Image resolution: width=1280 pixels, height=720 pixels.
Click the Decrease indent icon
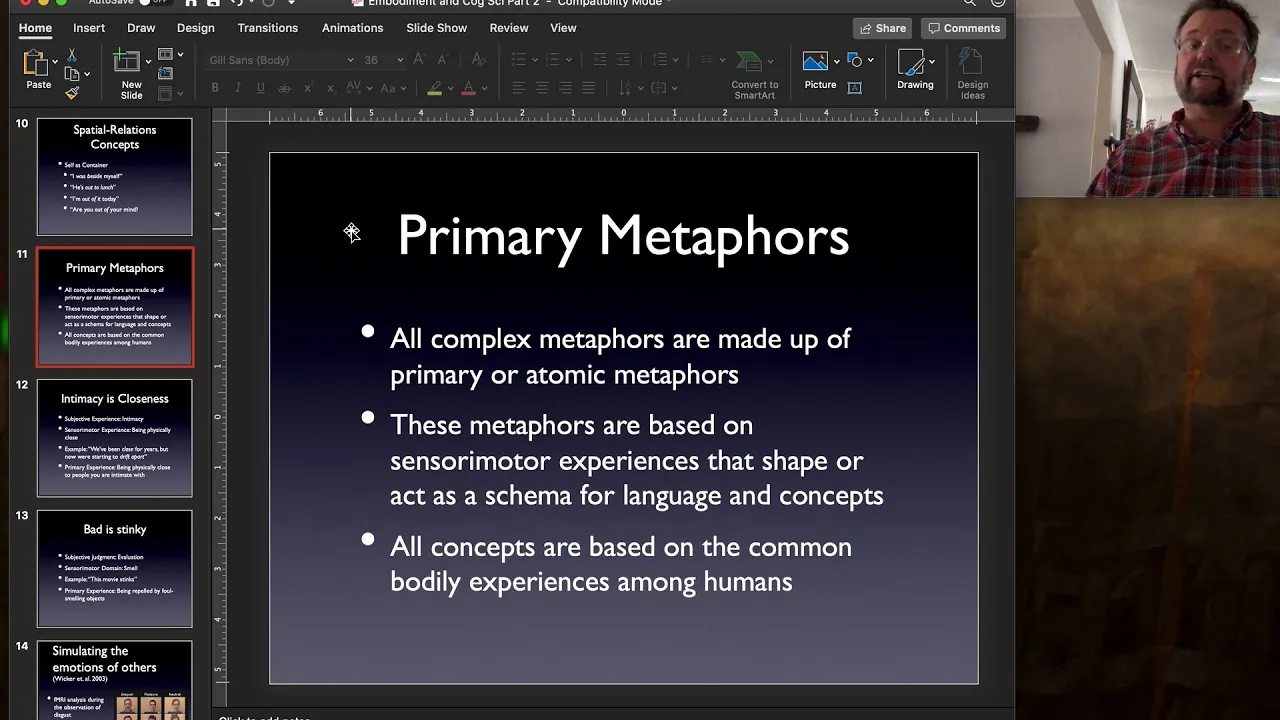coord(600,60)
